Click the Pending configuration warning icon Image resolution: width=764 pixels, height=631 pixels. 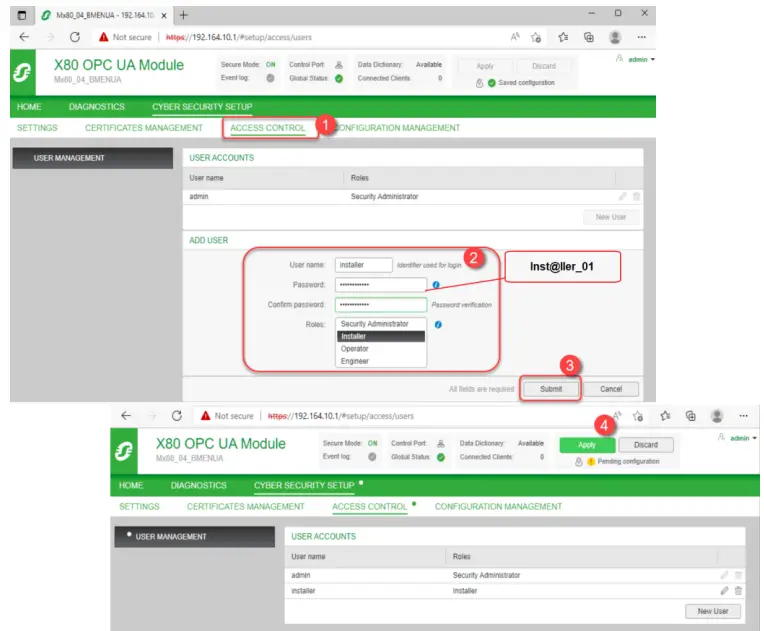coord(591,461)
